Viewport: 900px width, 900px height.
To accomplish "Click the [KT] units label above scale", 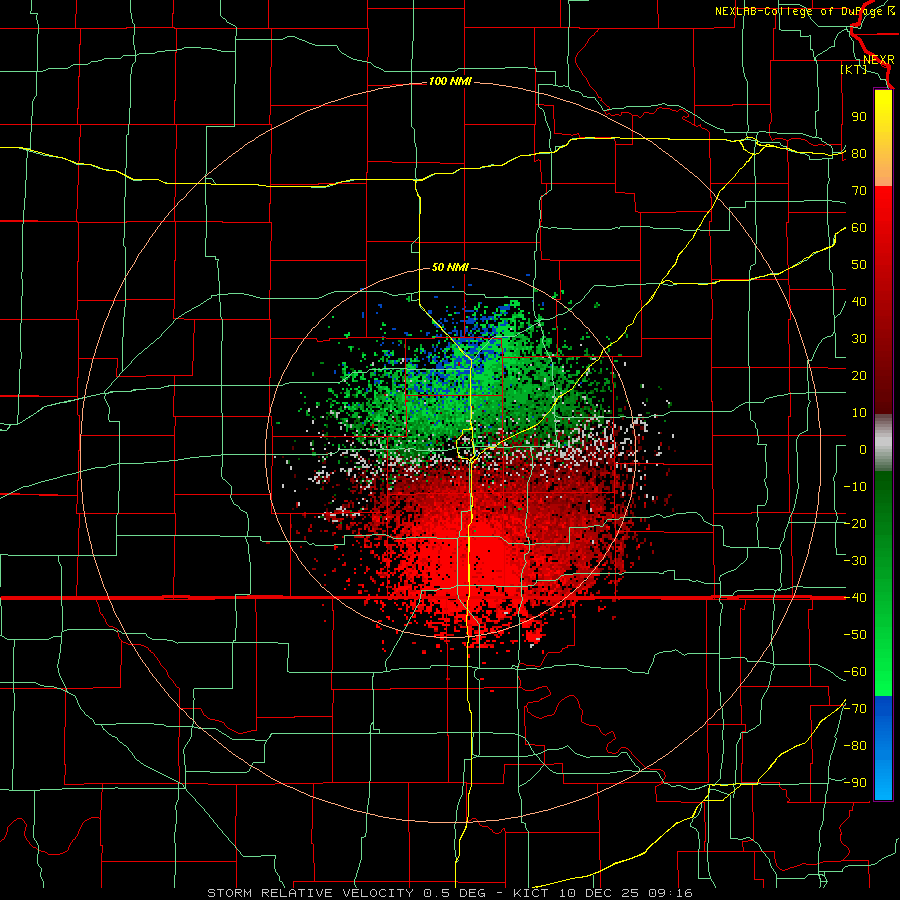I will (x=853, y=69).
